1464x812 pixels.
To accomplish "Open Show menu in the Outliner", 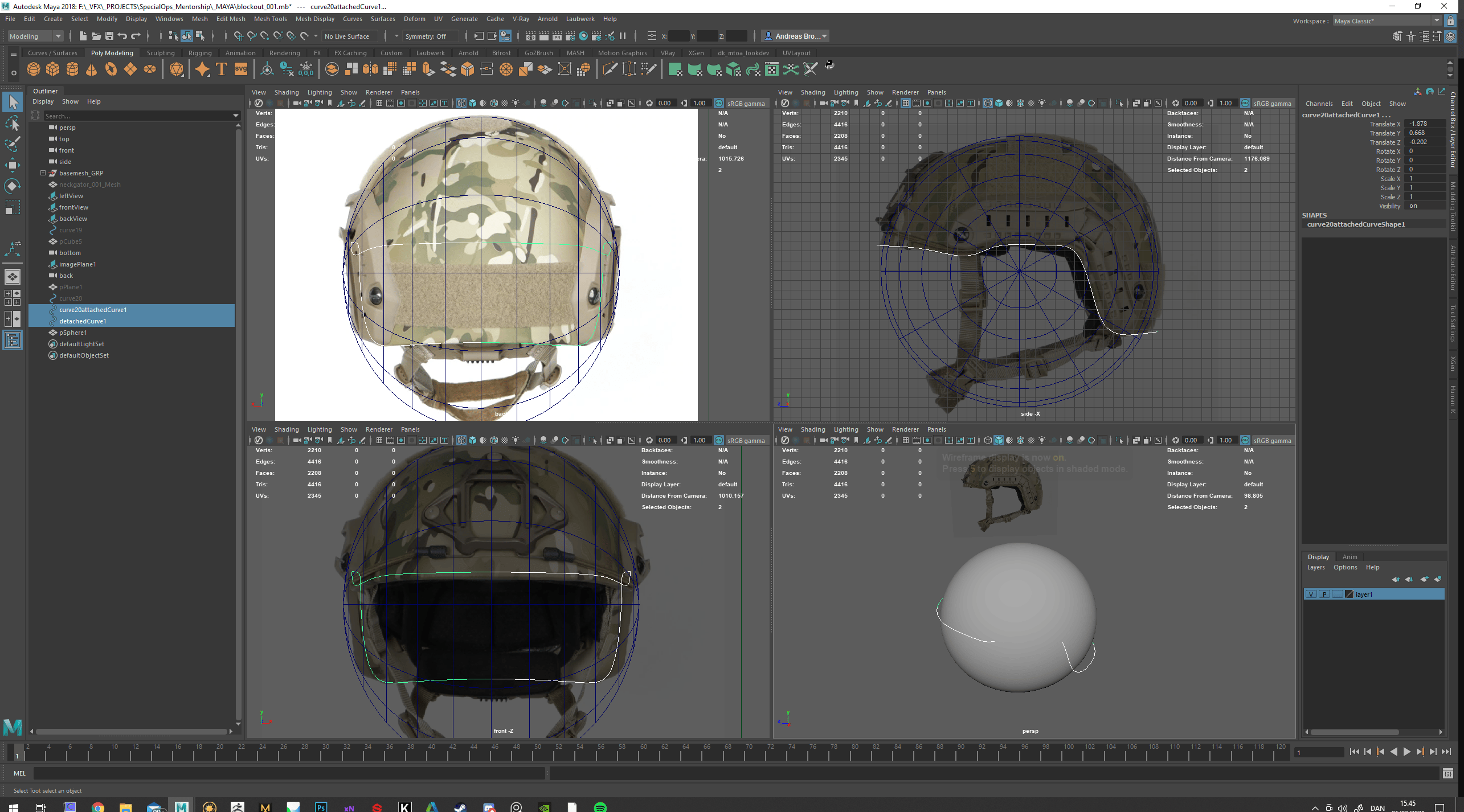I will [70, 101].
